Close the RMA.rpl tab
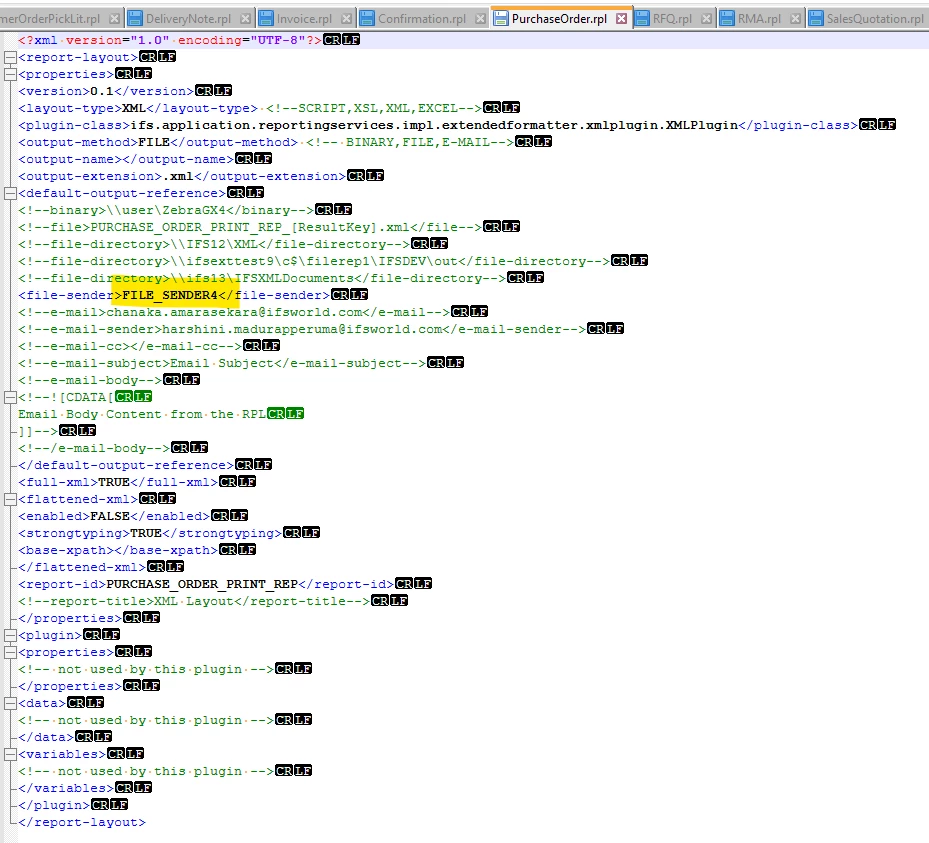 tap(796, 19)
